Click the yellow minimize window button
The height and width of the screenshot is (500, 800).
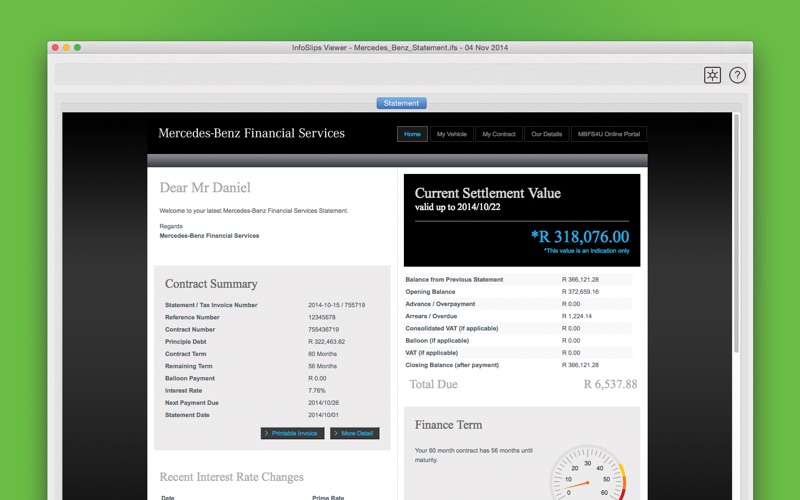click(66, 47)
